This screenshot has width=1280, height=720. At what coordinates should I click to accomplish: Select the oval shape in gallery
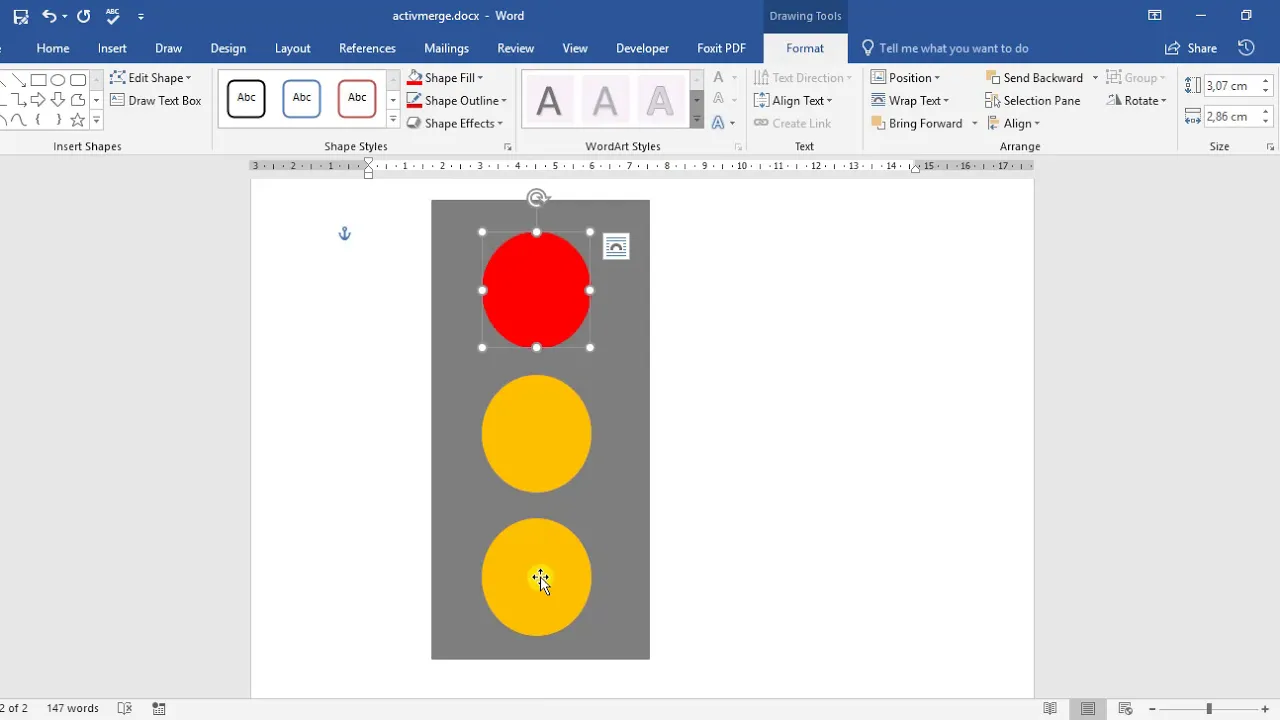point(58,80)
